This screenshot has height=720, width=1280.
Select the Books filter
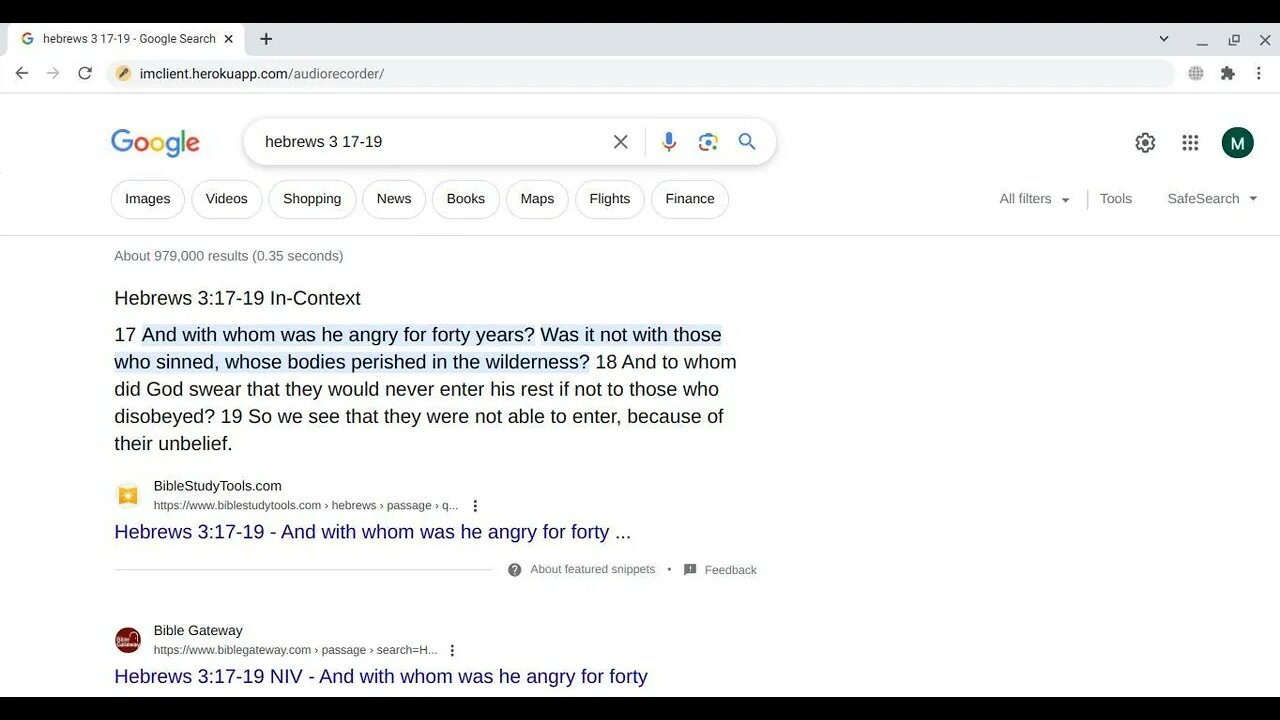466,199
